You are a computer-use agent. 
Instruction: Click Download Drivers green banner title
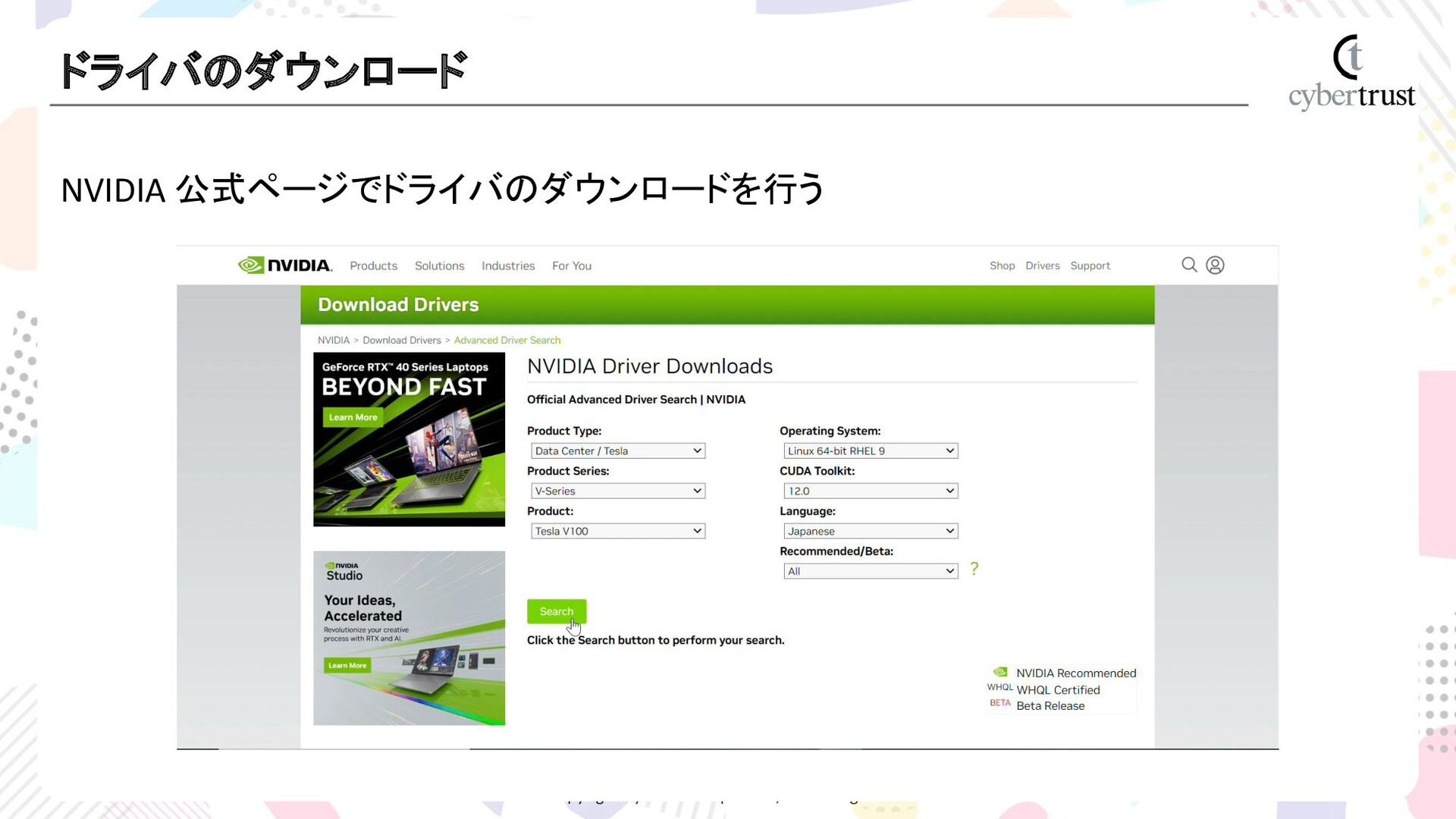click(398, 305)
